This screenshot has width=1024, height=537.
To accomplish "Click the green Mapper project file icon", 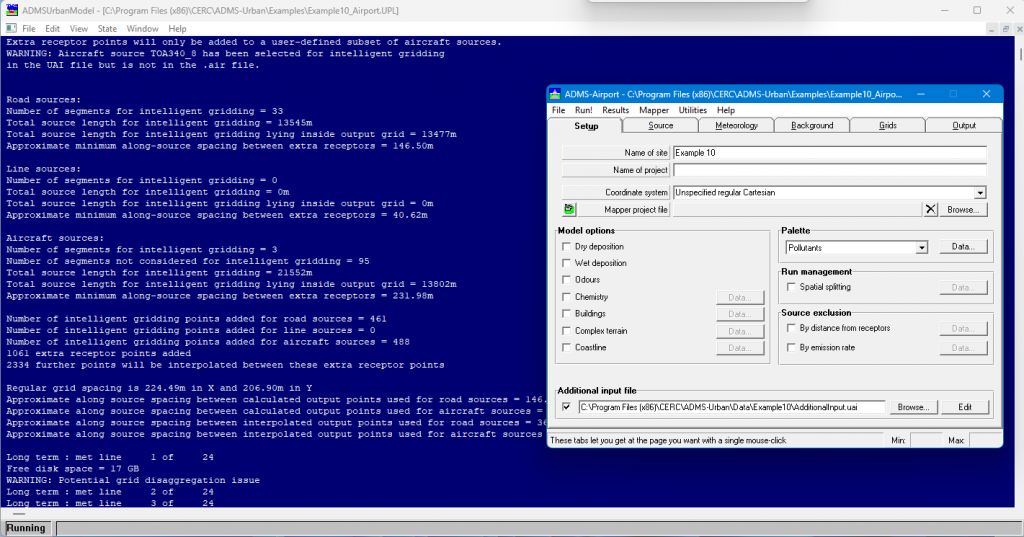I will 569,209.
